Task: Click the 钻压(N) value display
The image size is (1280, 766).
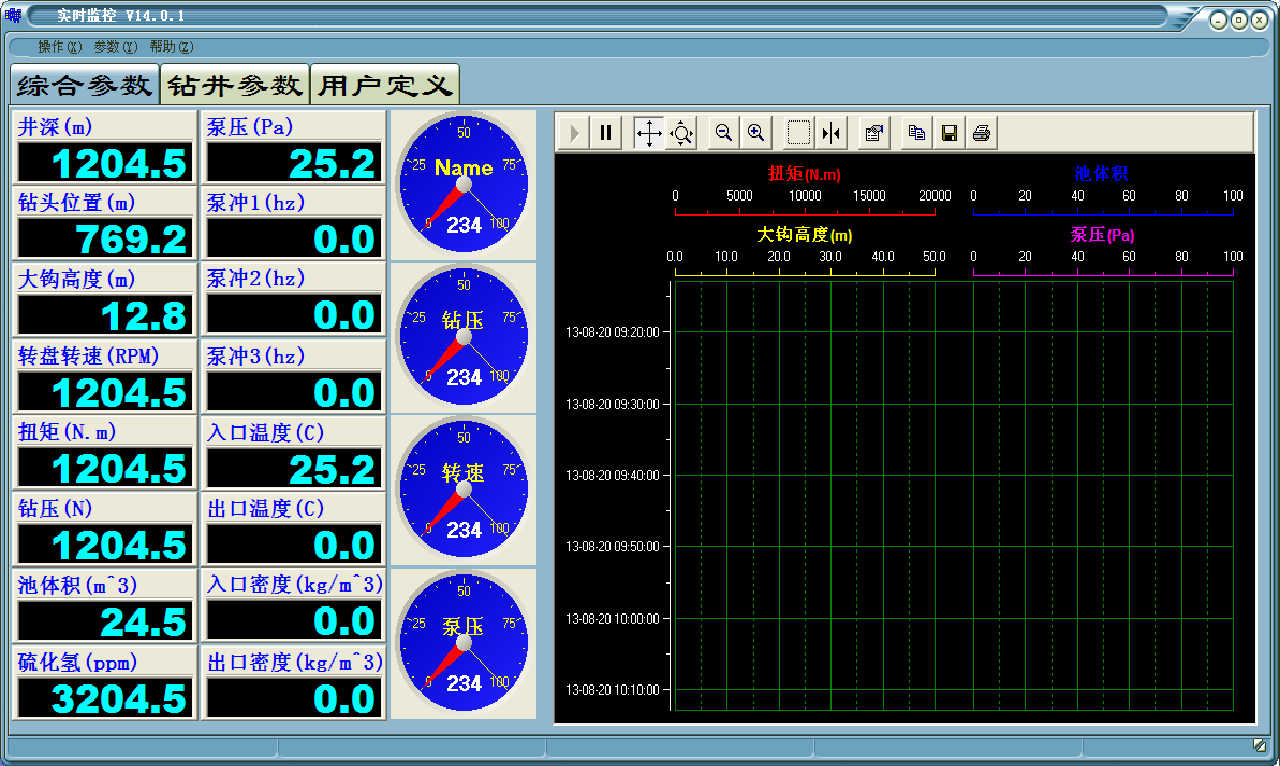Action: tap(104, 545)
